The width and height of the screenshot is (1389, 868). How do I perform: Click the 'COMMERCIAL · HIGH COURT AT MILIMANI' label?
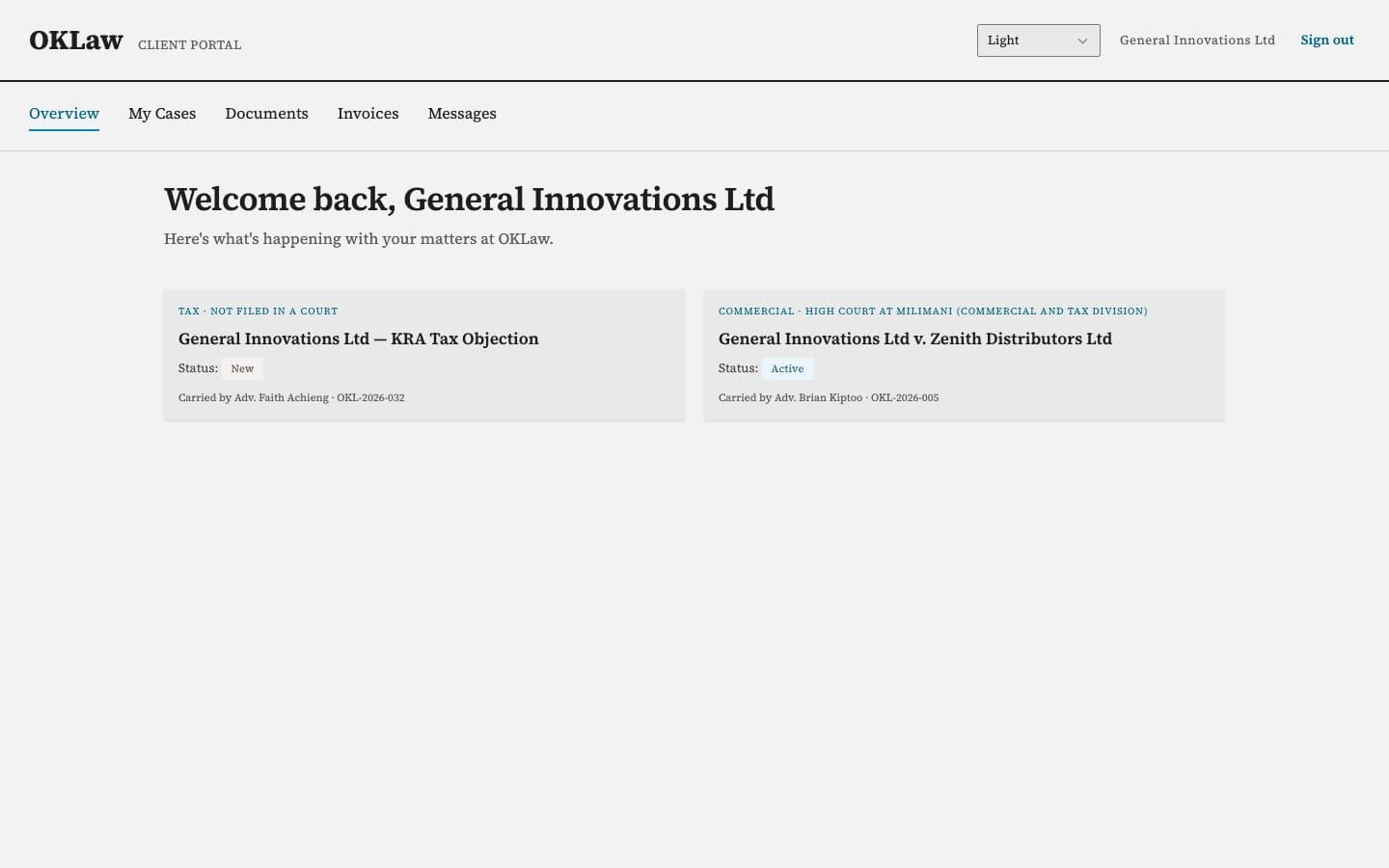tap(933, 312)
